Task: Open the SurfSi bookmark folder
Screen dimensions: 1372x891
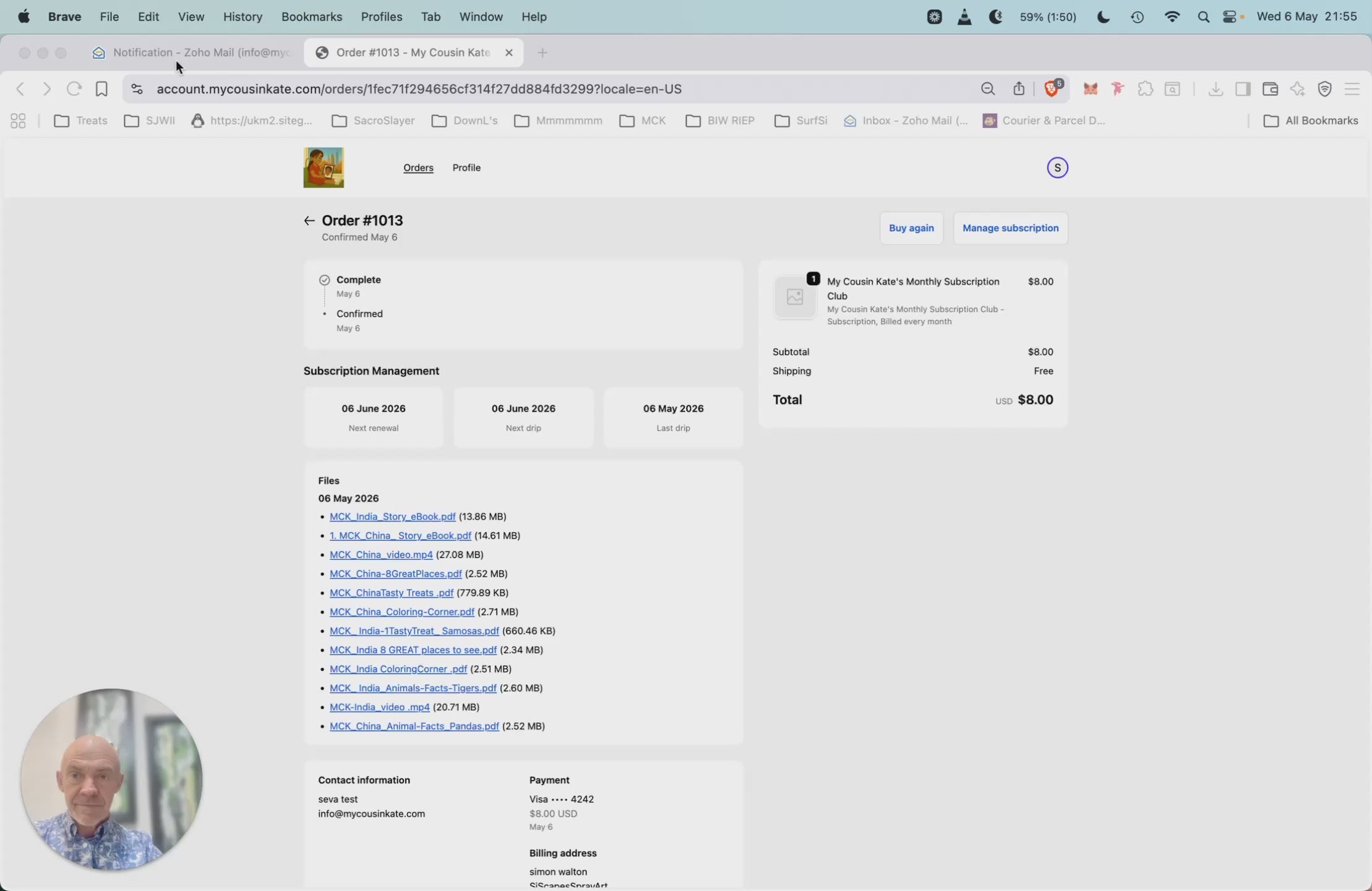Action: coord(801,121)
